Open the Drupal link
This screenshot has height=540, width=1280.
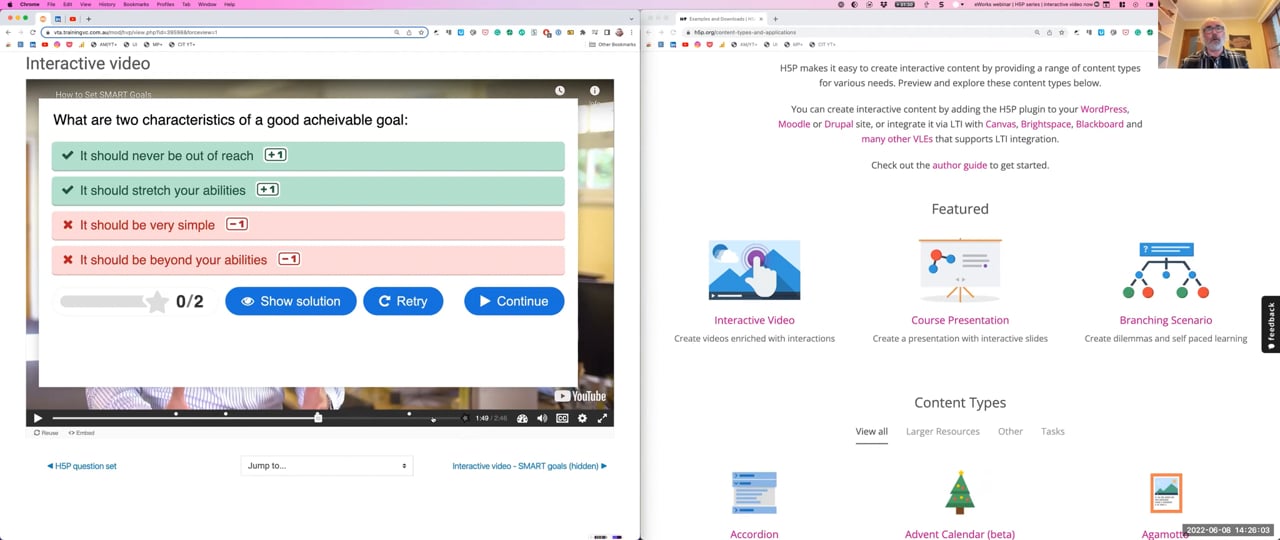838,124
